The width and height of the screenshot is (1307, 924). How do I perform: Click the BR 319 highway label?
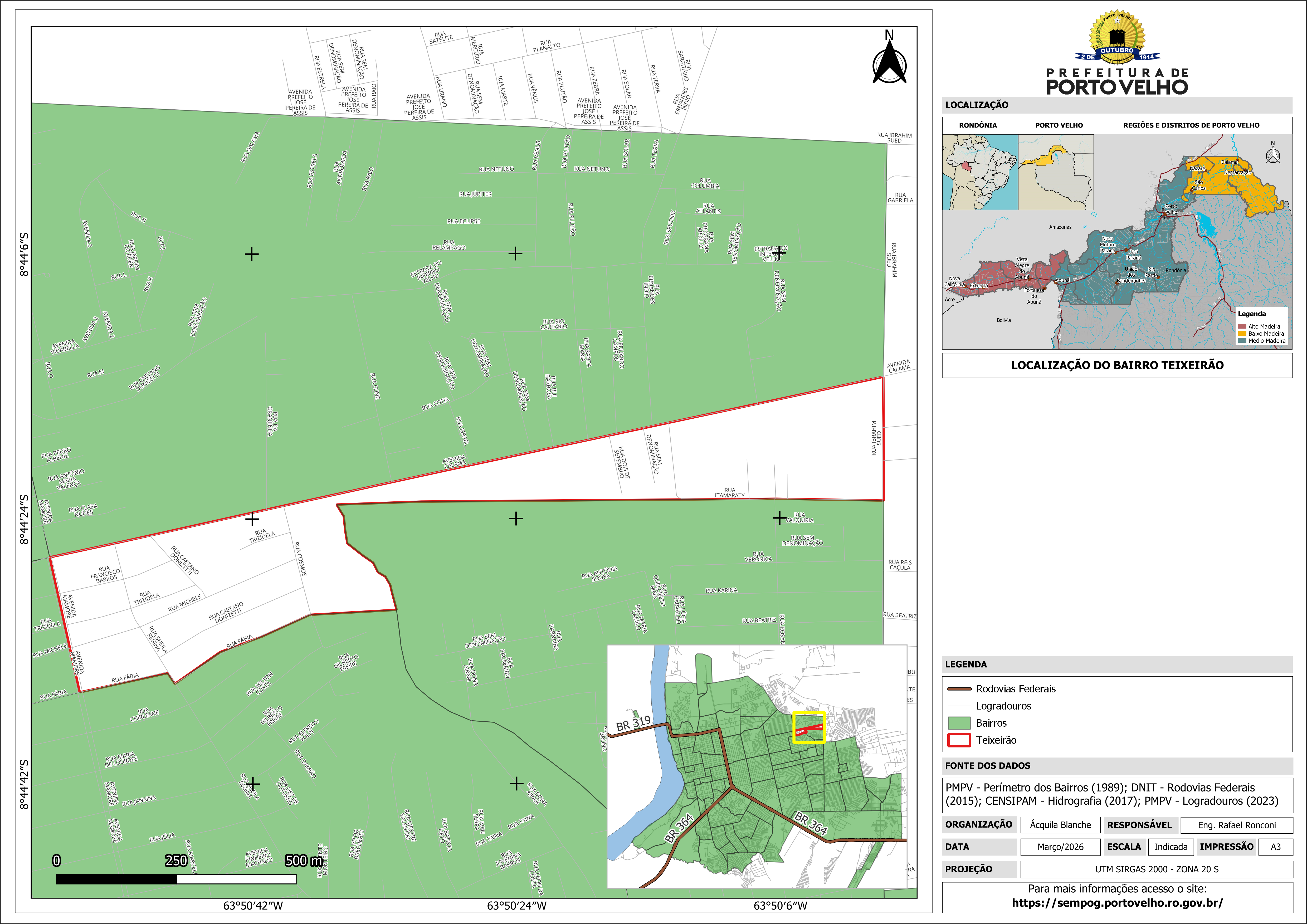(633, 723)
